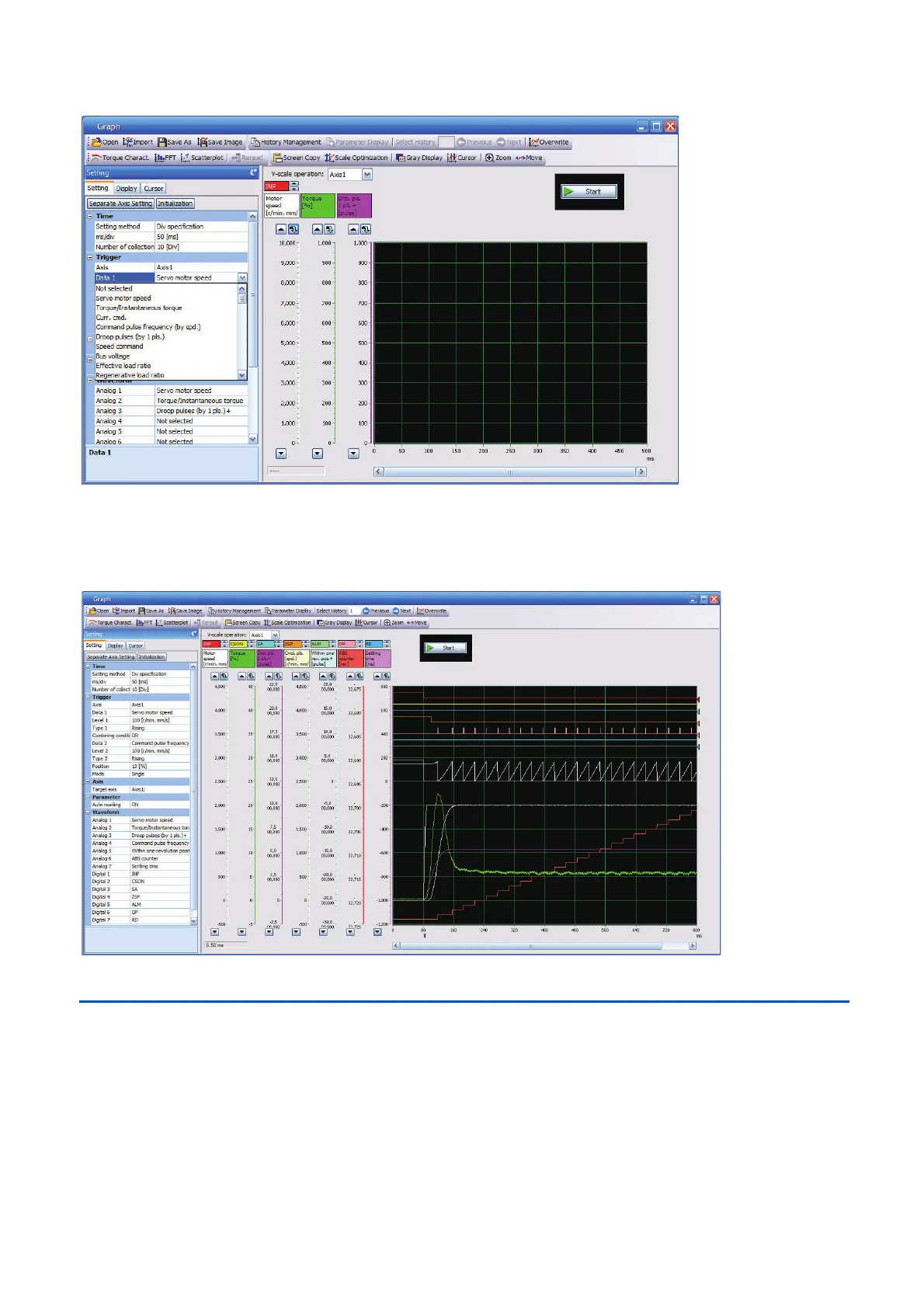The height and width of the screenshot is (1308, 924).
Task: Click Level 1 row in lower Setting panel
Action: click(x=140, y=720)
